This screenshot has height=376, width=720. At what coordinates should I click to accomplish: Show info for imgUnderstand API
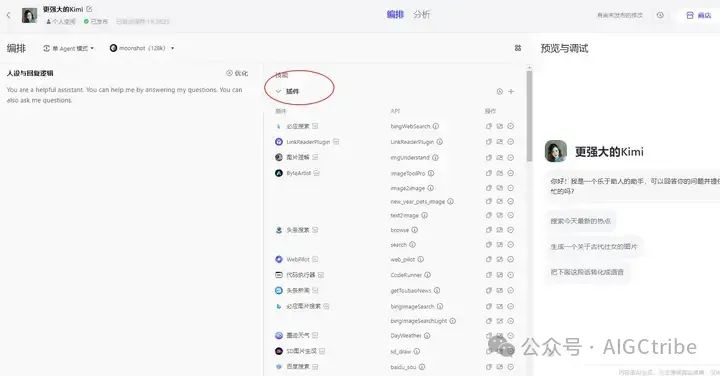pyautogui.click(x=435, y=157)
